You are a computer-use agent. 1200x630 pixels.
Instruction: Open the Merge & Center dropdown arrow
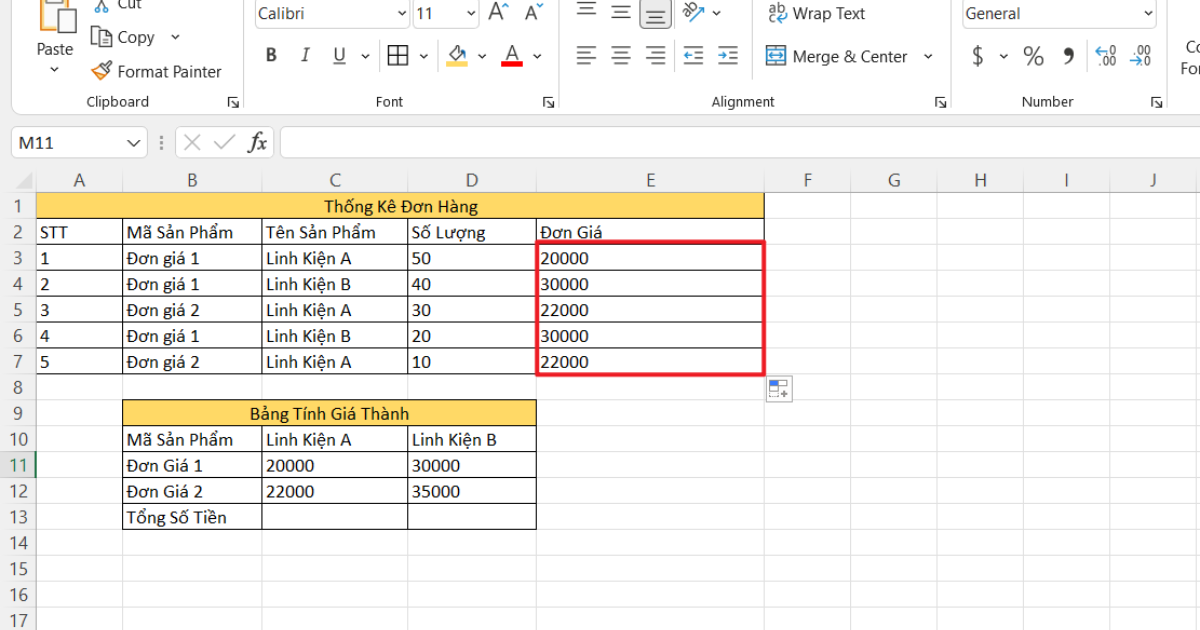[x=928, y=56]
